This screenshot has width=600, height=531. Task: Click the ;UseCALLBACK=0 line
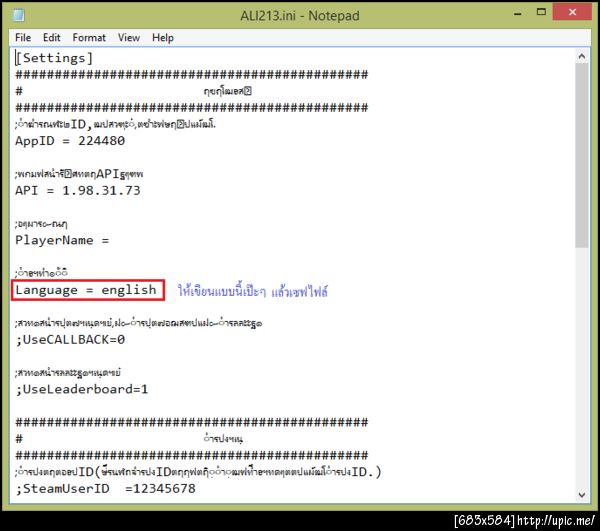(x=70, y=339)
